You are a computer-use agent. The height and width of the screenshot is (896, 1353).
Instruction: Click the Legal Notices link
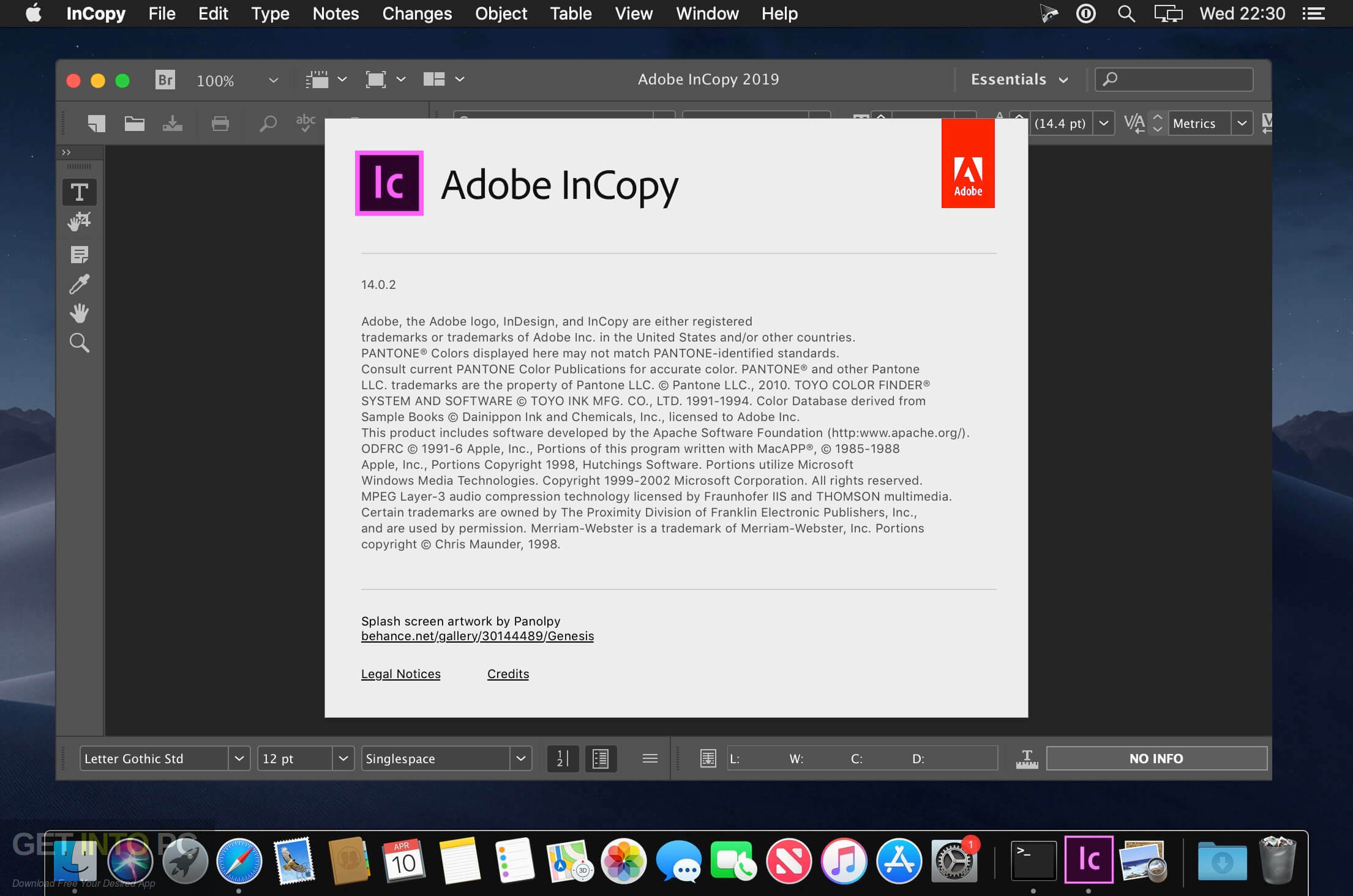400,674
